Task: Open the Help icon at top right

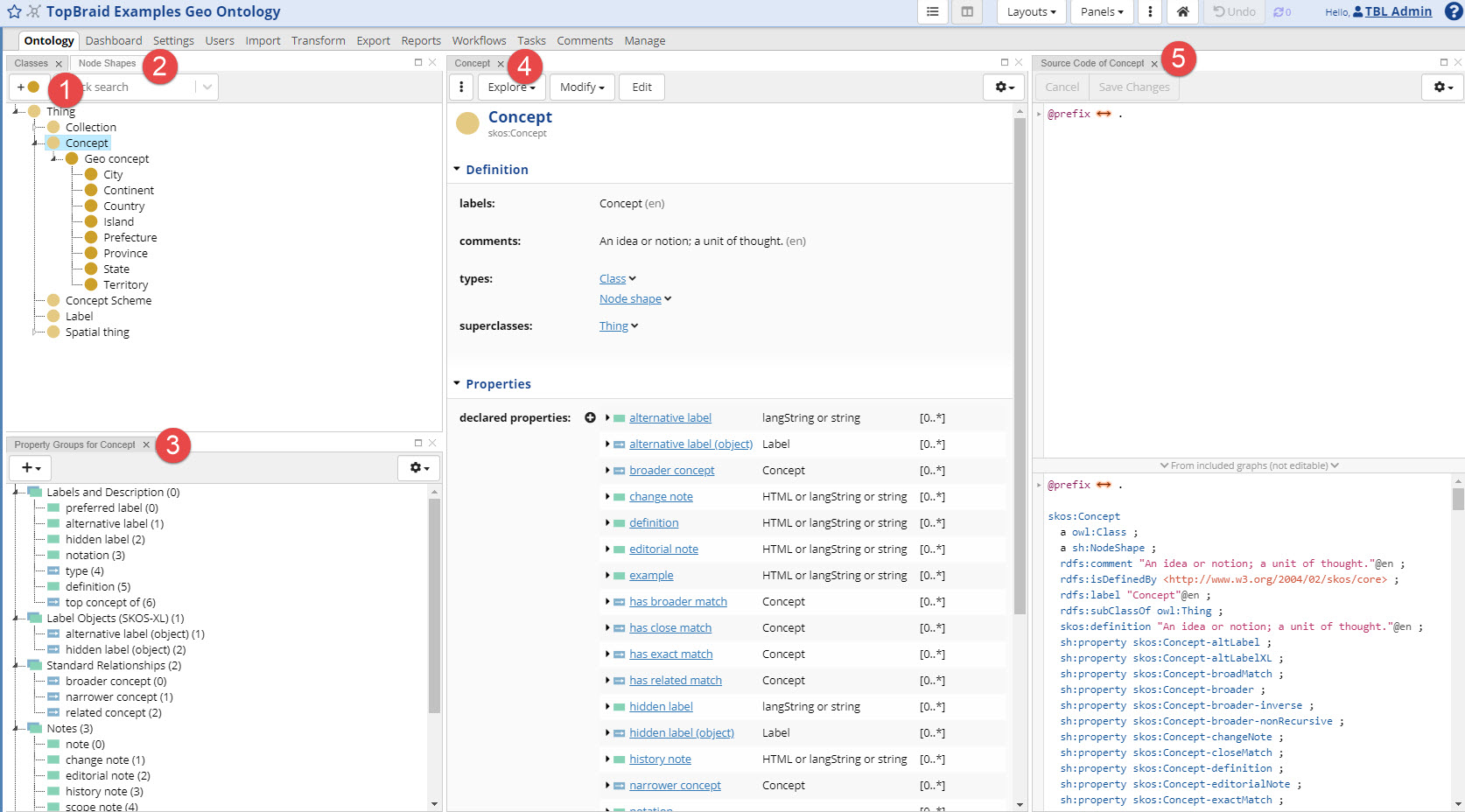Action: coord(1453,11)
